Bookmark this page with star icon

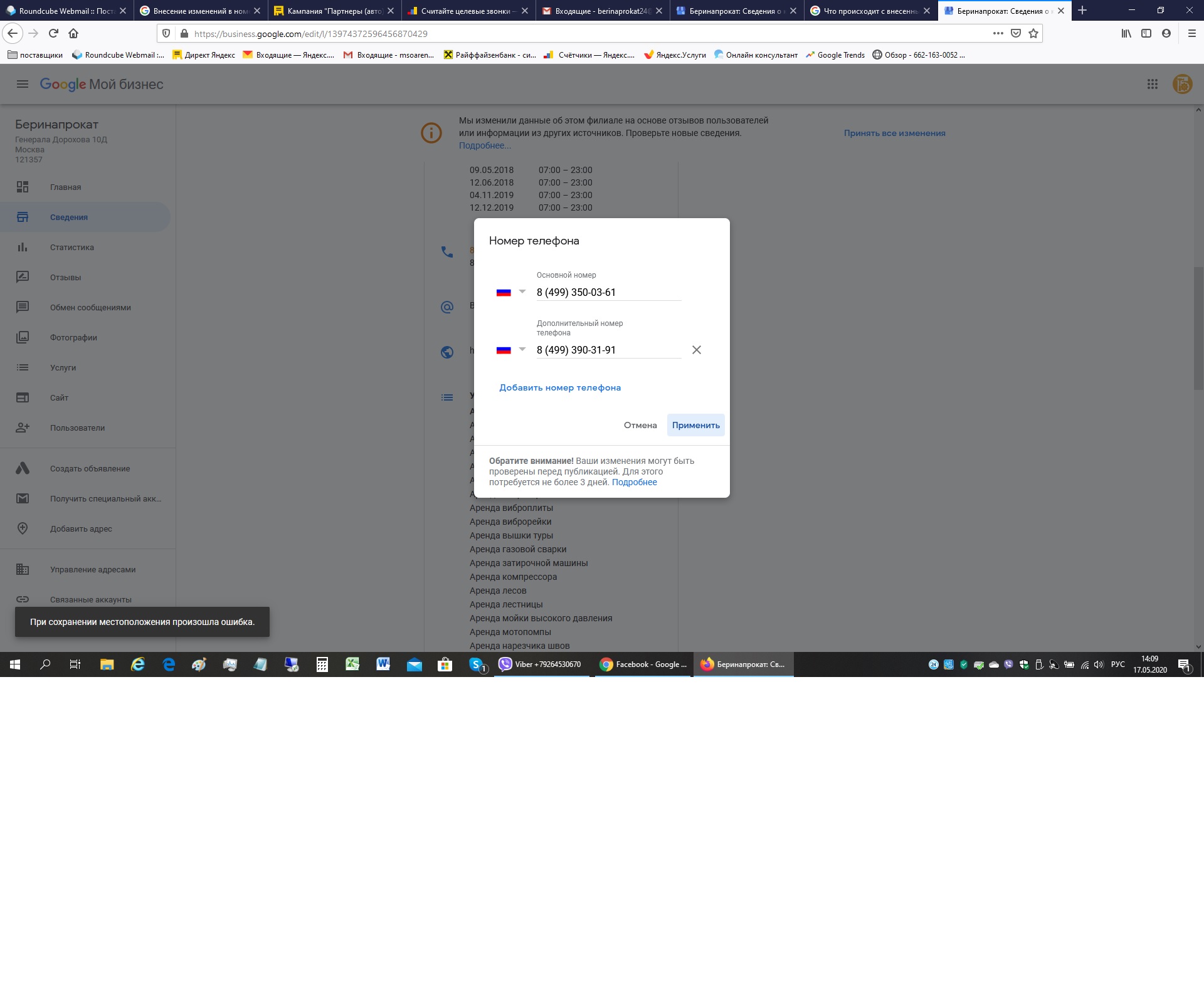(x=1033, y=33)
